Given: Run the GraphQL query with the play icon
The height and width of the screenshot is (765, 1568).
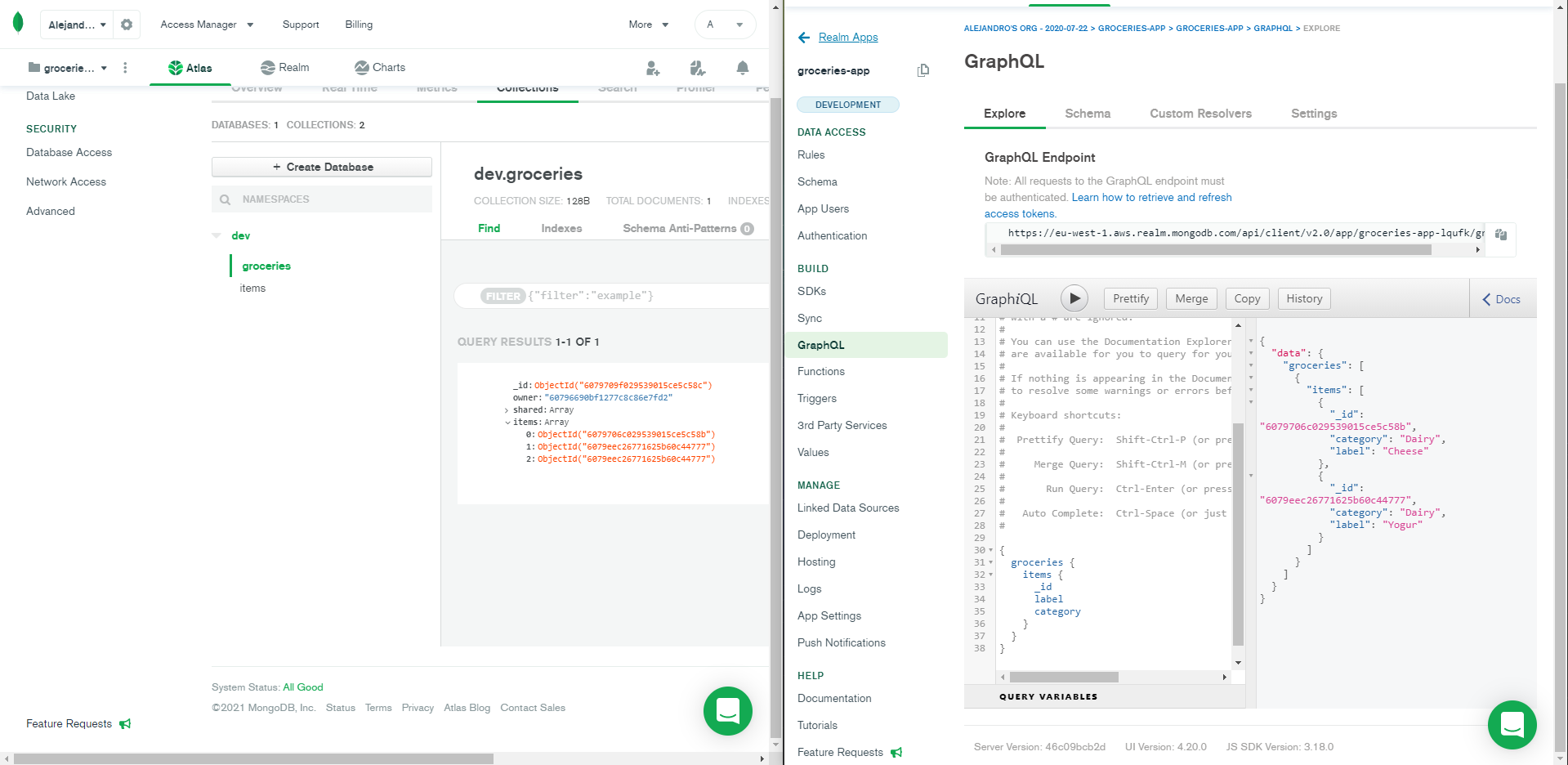Looking at the screenshot, I should click(x=1074, y=298).
